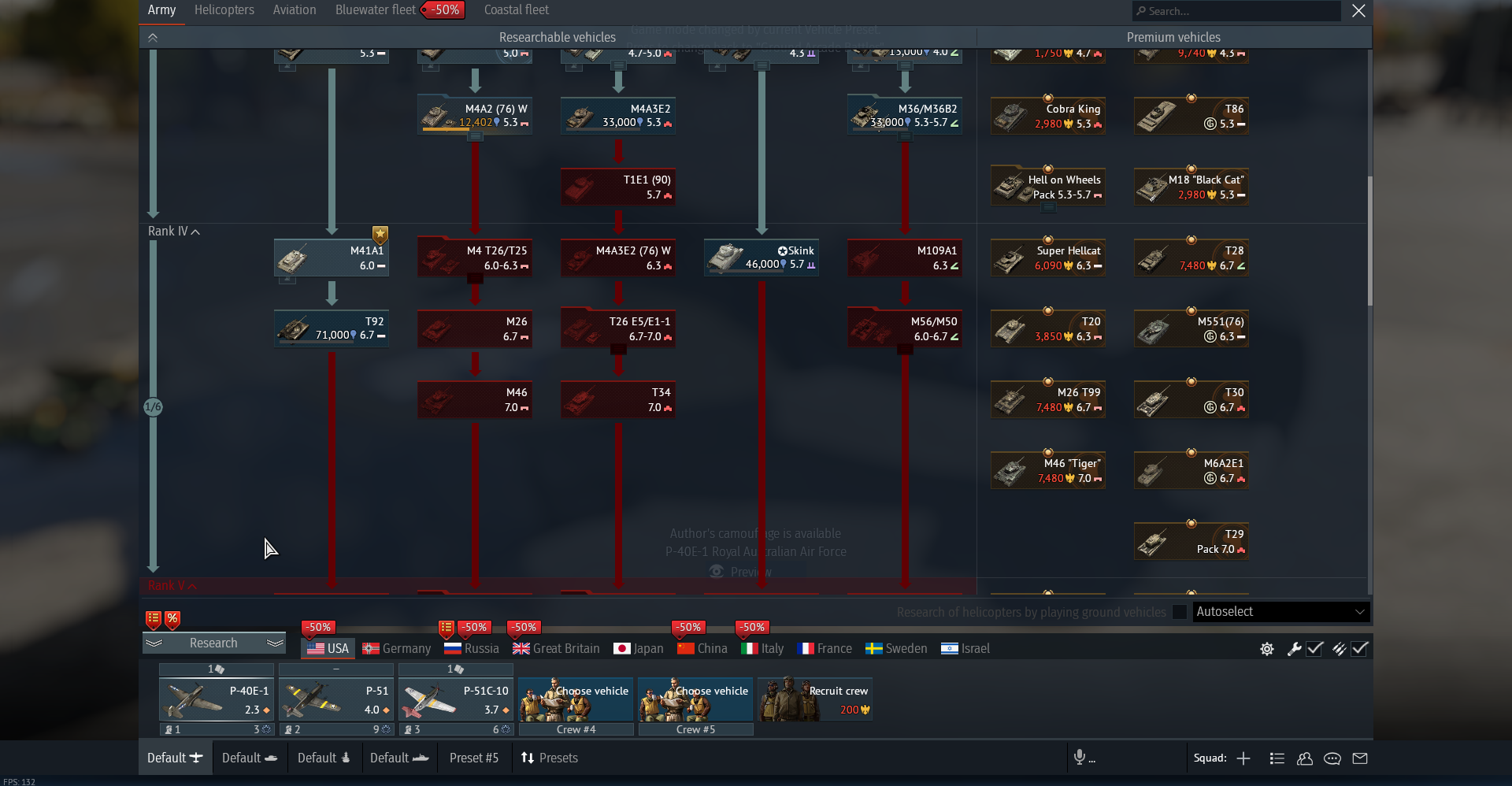The image size is (1512, 786).
Task: Open the contacts (friends) icon
Action: (1305, 758)
